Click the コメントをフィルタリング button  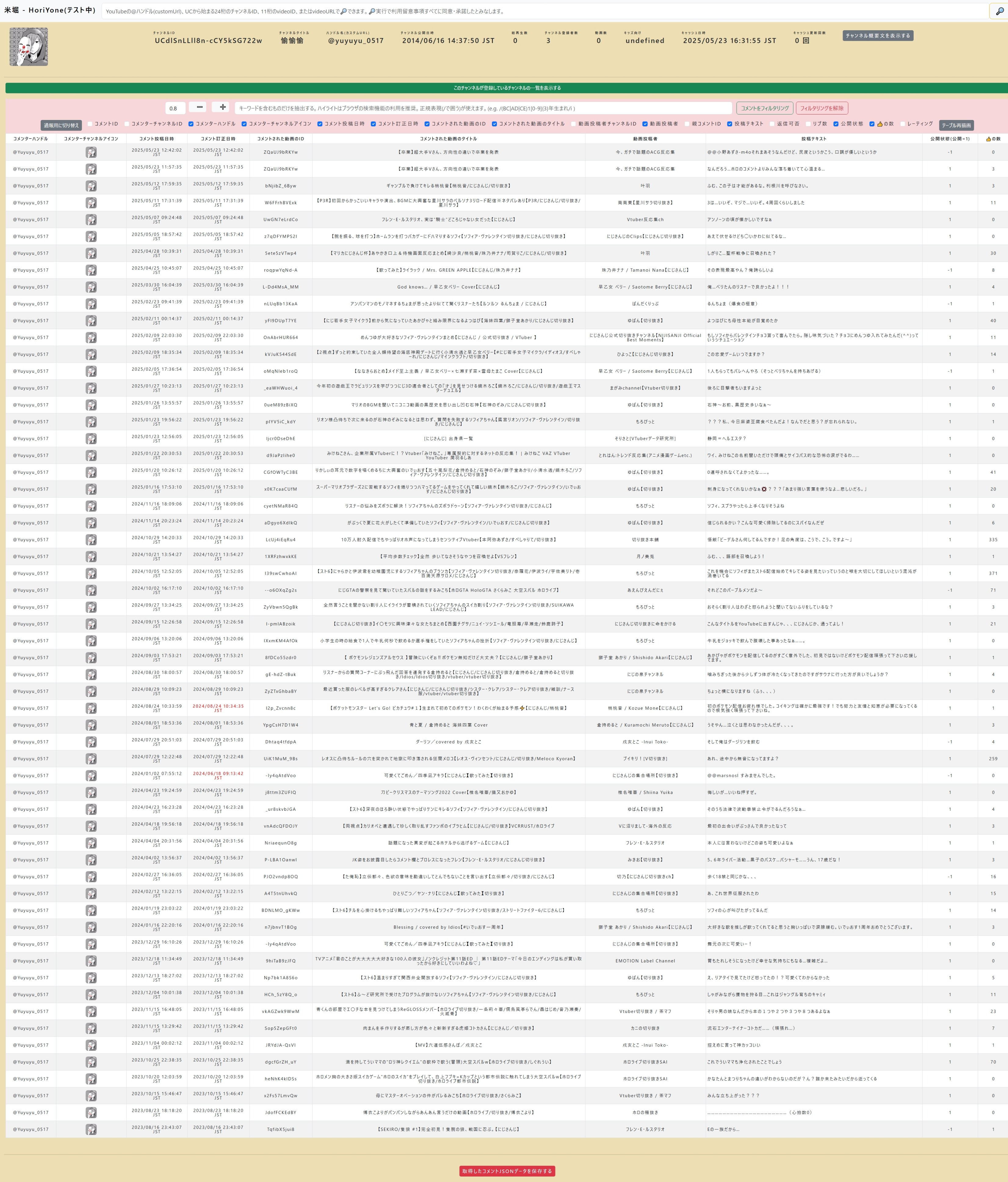(764, 108)
